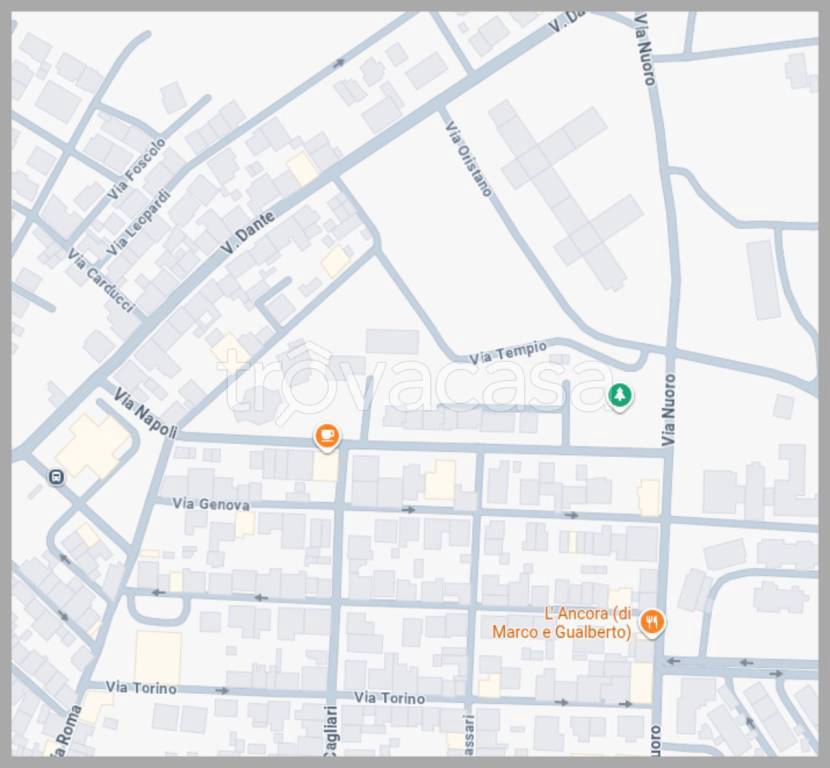The height and width of the screenshot is (768, 830).
Task: Click the V. Dante road label
Action: 248,226
